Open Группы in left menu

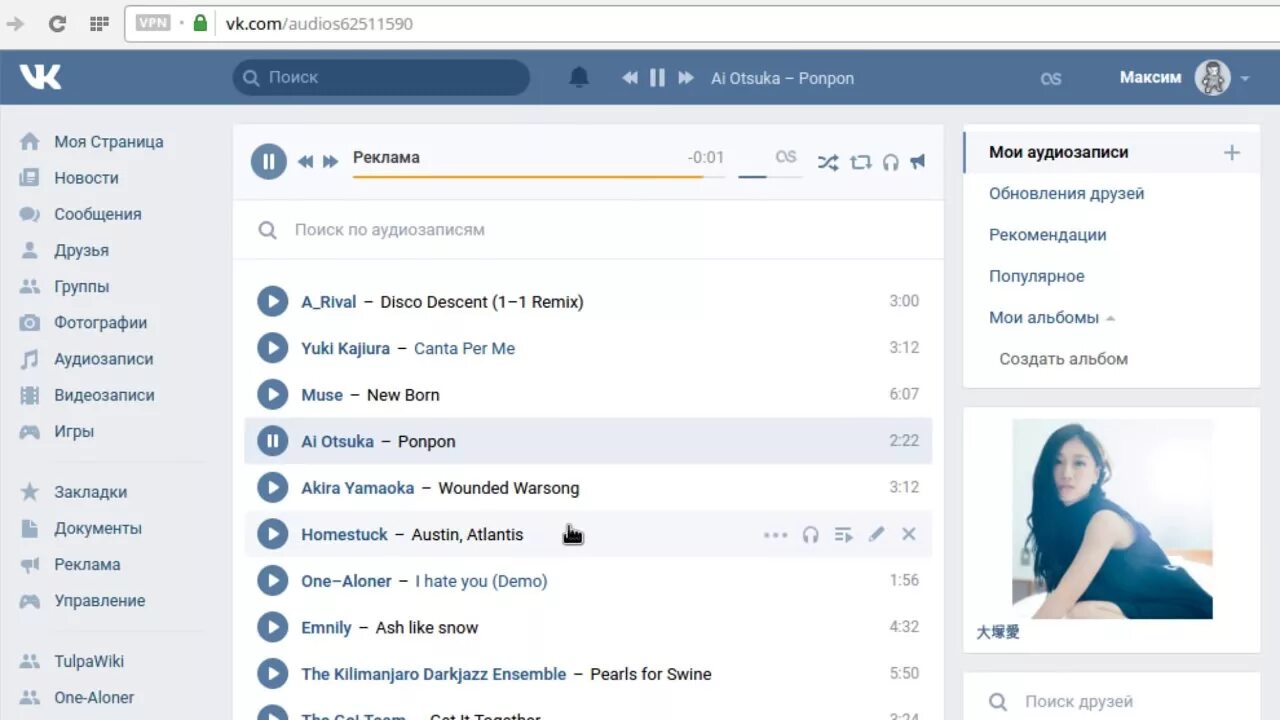click(82, 286)
